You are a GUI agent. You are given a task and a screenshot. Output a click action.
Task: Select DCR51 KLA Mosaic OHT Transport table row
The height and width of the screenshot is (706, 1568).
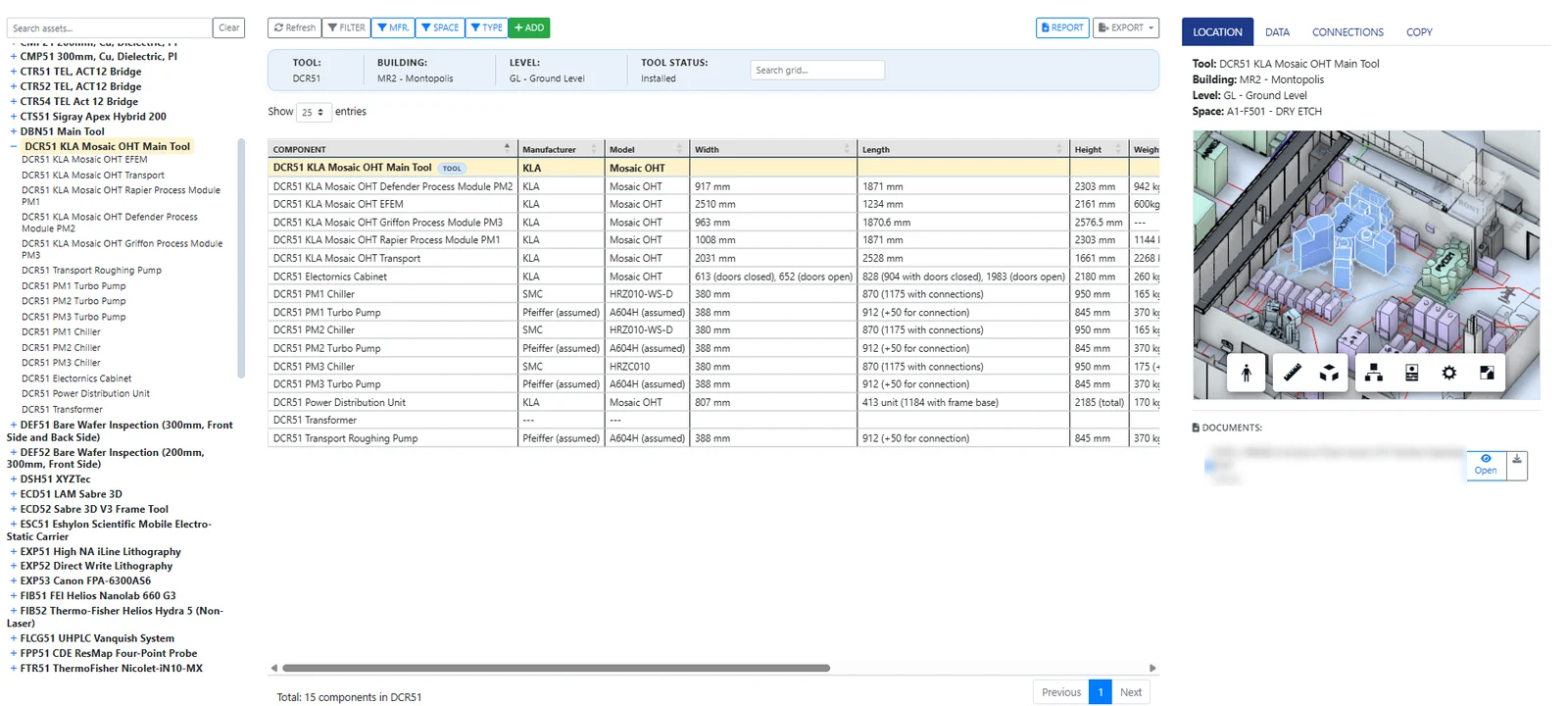[x=713, y=258]
